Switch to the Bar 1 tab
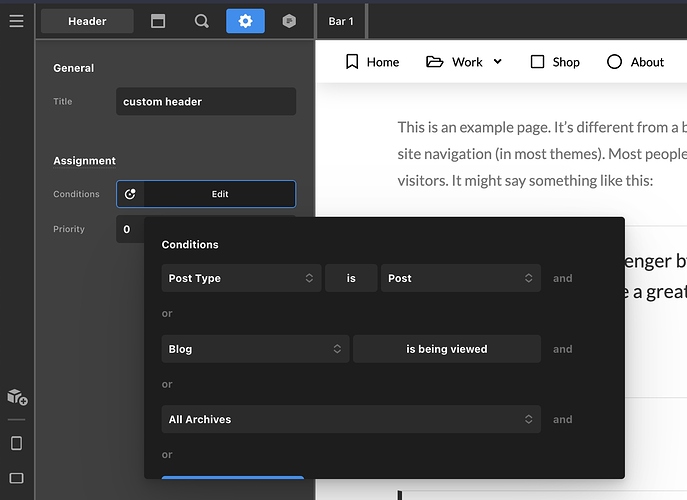This screenshot has width=687, height=500. (x=341, y=21)
